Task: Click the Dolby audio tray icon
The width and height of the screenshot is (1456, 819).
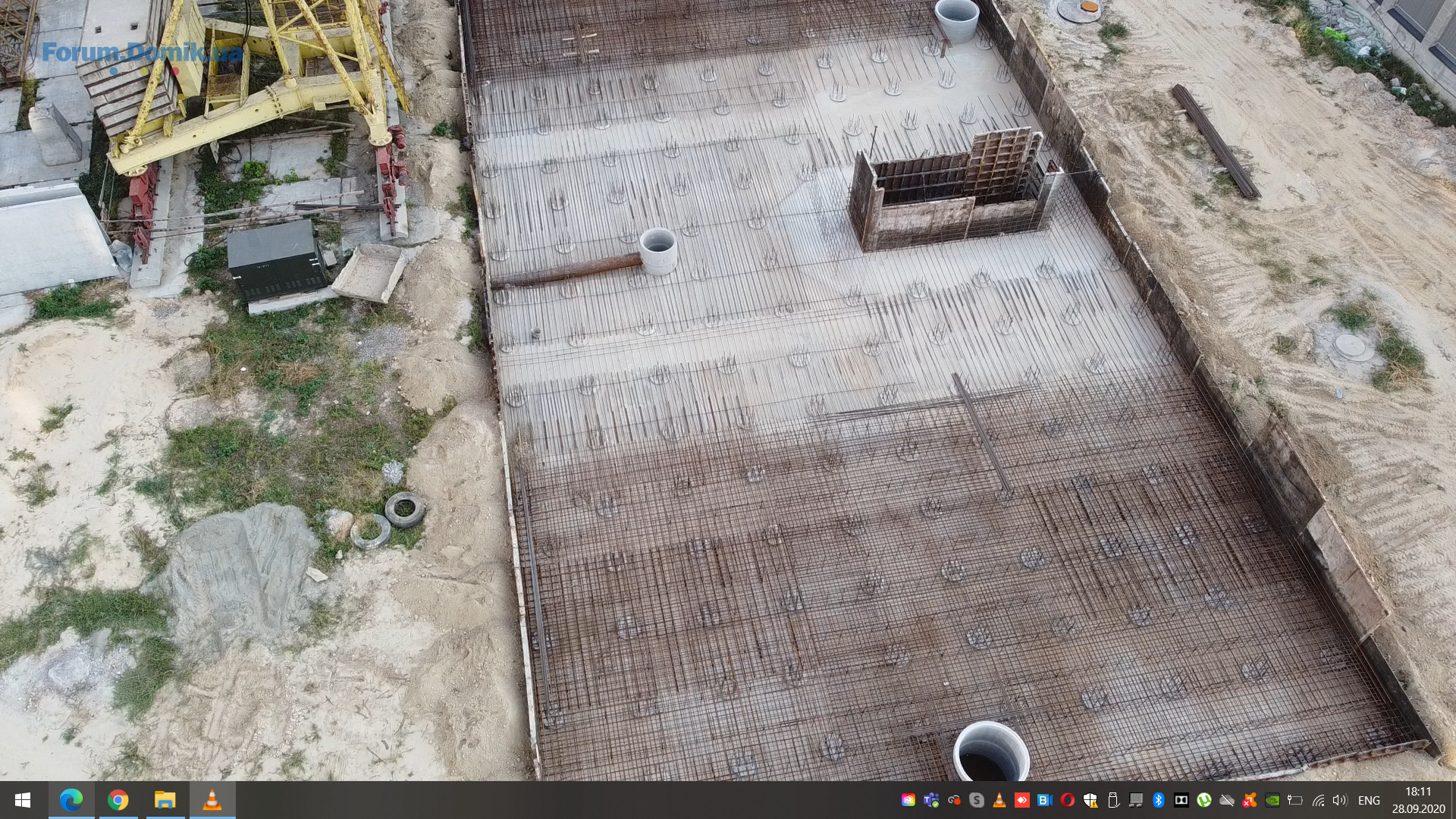Action: [1181, 800]
